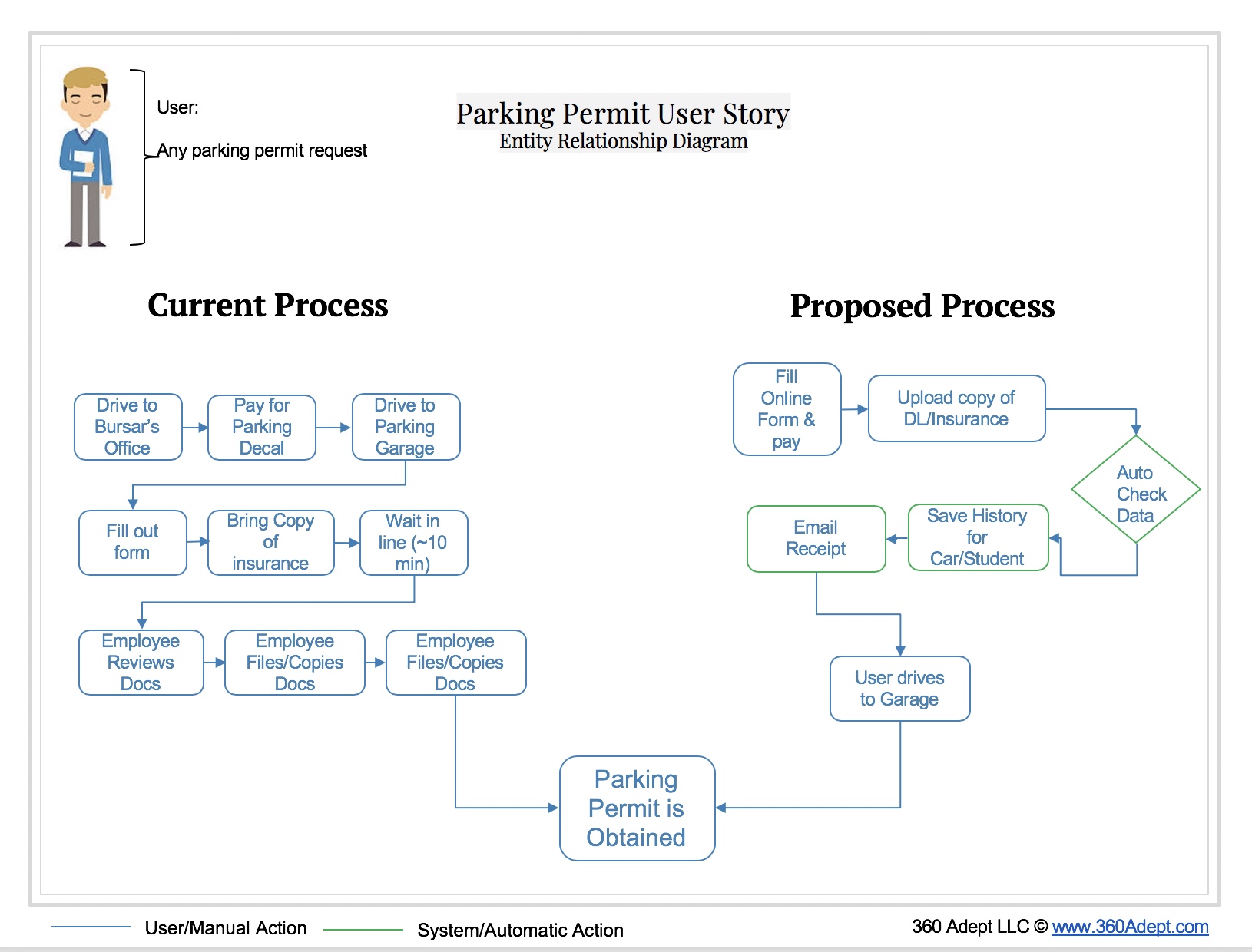Select the Bring Copy of insurance box

270,542
